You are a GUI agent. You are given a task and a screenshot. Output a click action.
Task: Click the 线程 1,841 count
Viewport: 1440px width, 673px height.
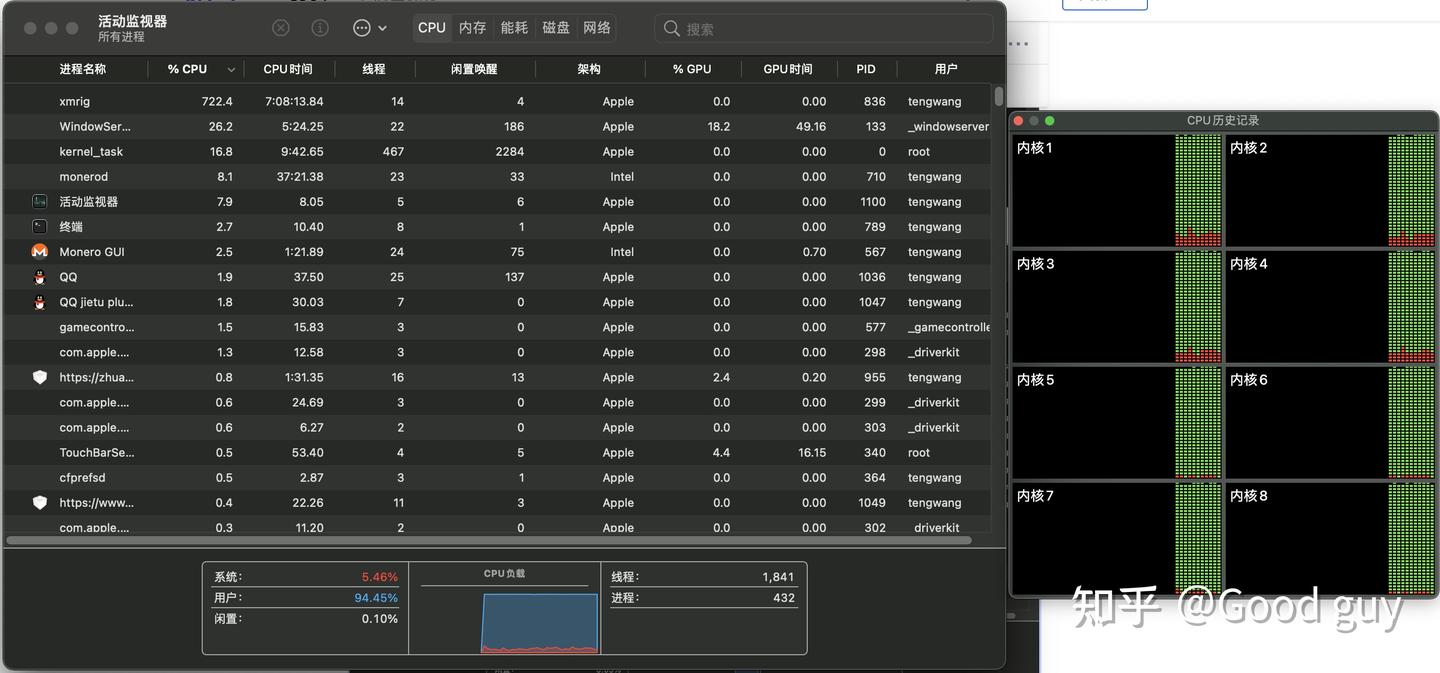pos(778,577)
